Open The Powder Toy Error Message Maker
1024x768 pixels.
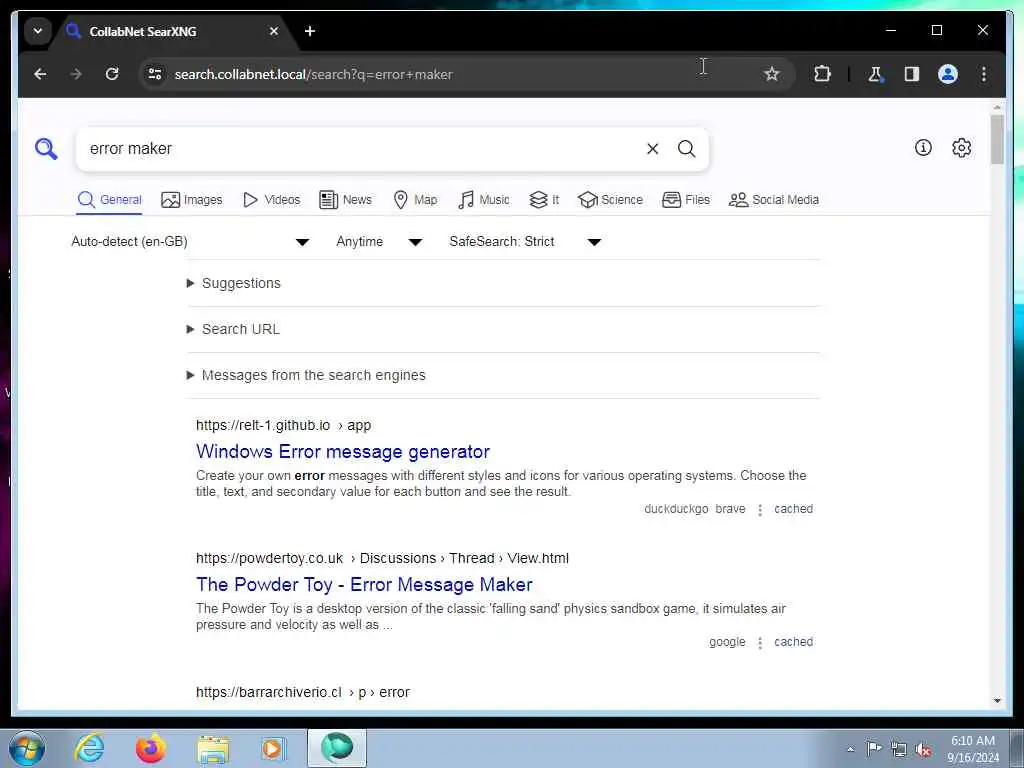pos(364,584)
